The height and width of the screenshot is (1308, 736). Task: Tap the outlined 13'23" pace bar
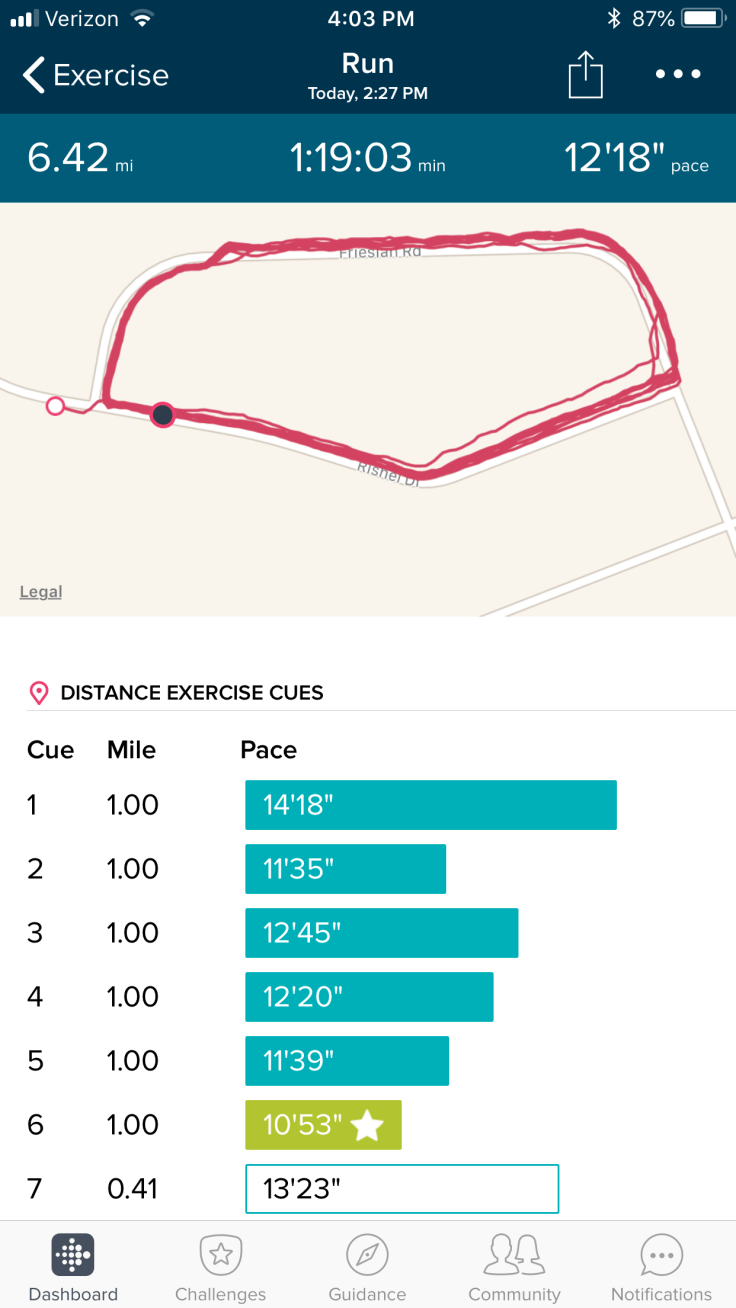(x=401, y=1189)
